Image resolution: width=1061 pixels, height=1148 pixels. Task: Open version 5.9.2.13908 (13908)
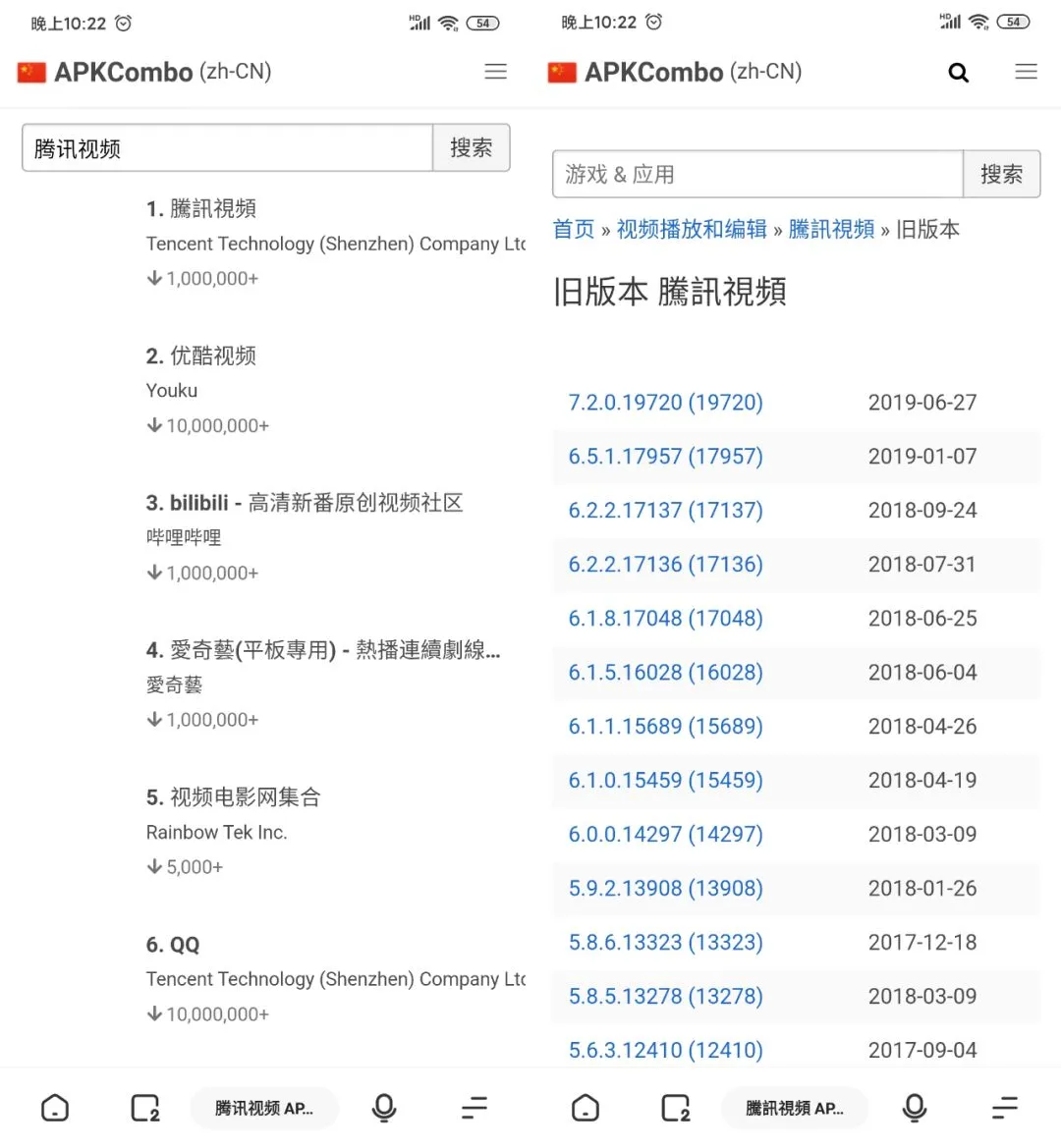click(666, 888)
